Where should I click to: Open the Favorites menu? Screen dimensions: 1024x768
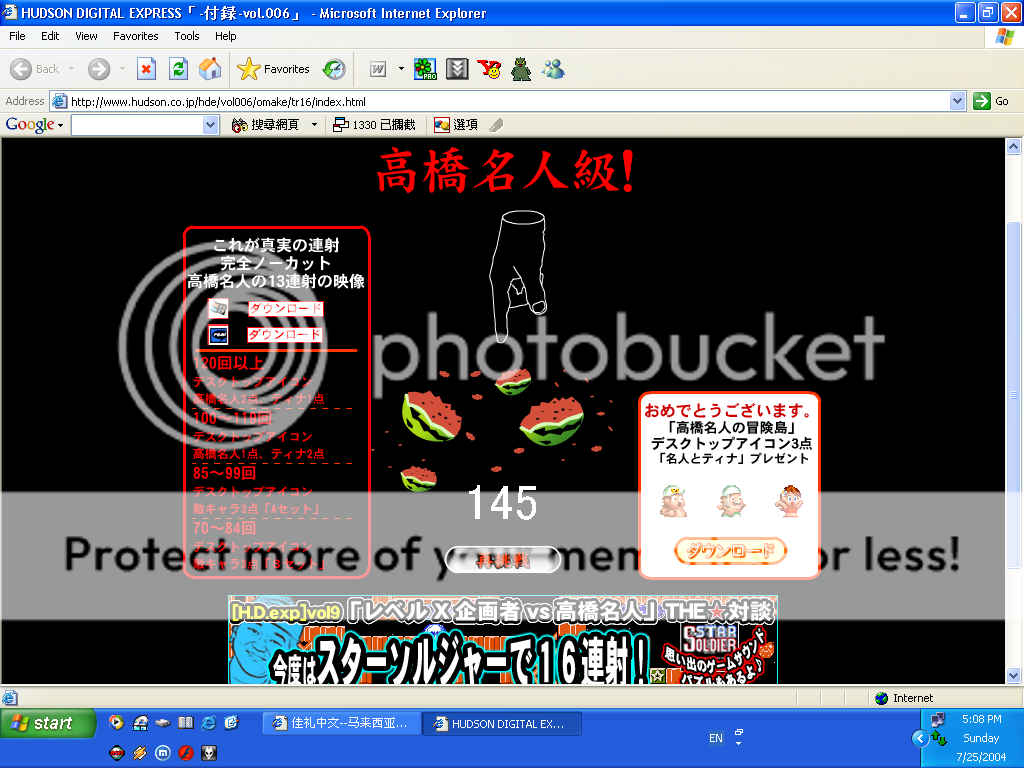click(x=135, y=36)
